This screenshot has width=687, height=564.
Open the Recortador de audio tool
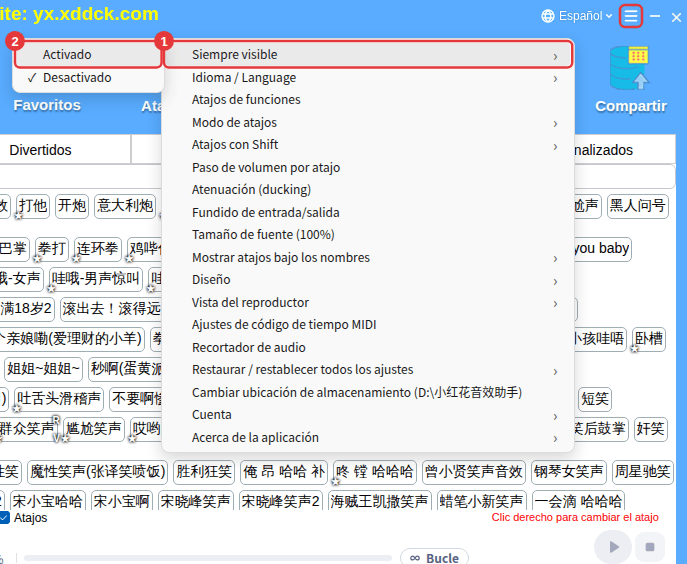pos(368,348)
